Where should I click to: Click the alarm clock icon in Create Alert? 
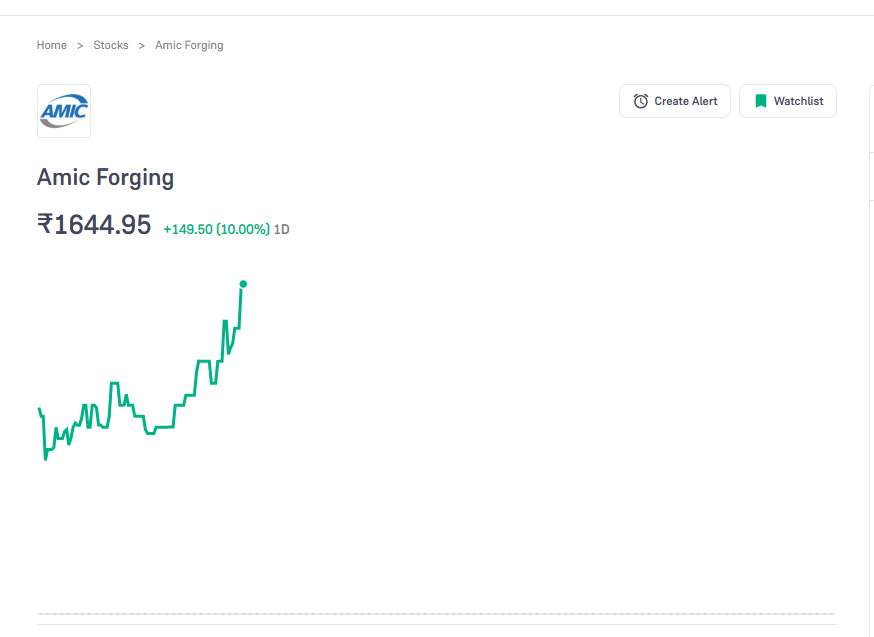click(x=640, y=101)
